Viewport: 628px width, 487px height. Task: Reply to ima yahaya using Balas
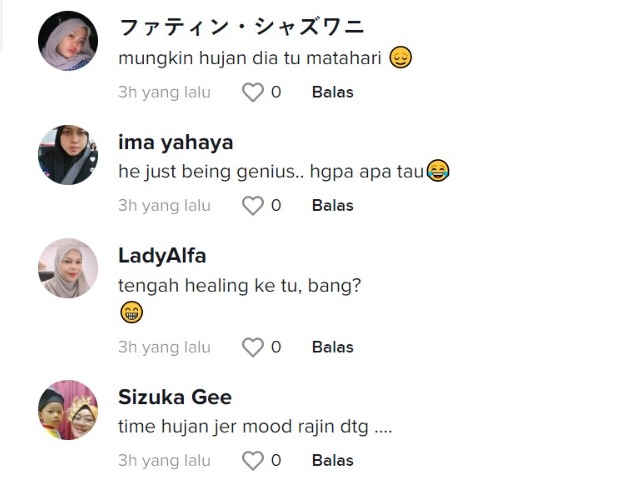332,206
